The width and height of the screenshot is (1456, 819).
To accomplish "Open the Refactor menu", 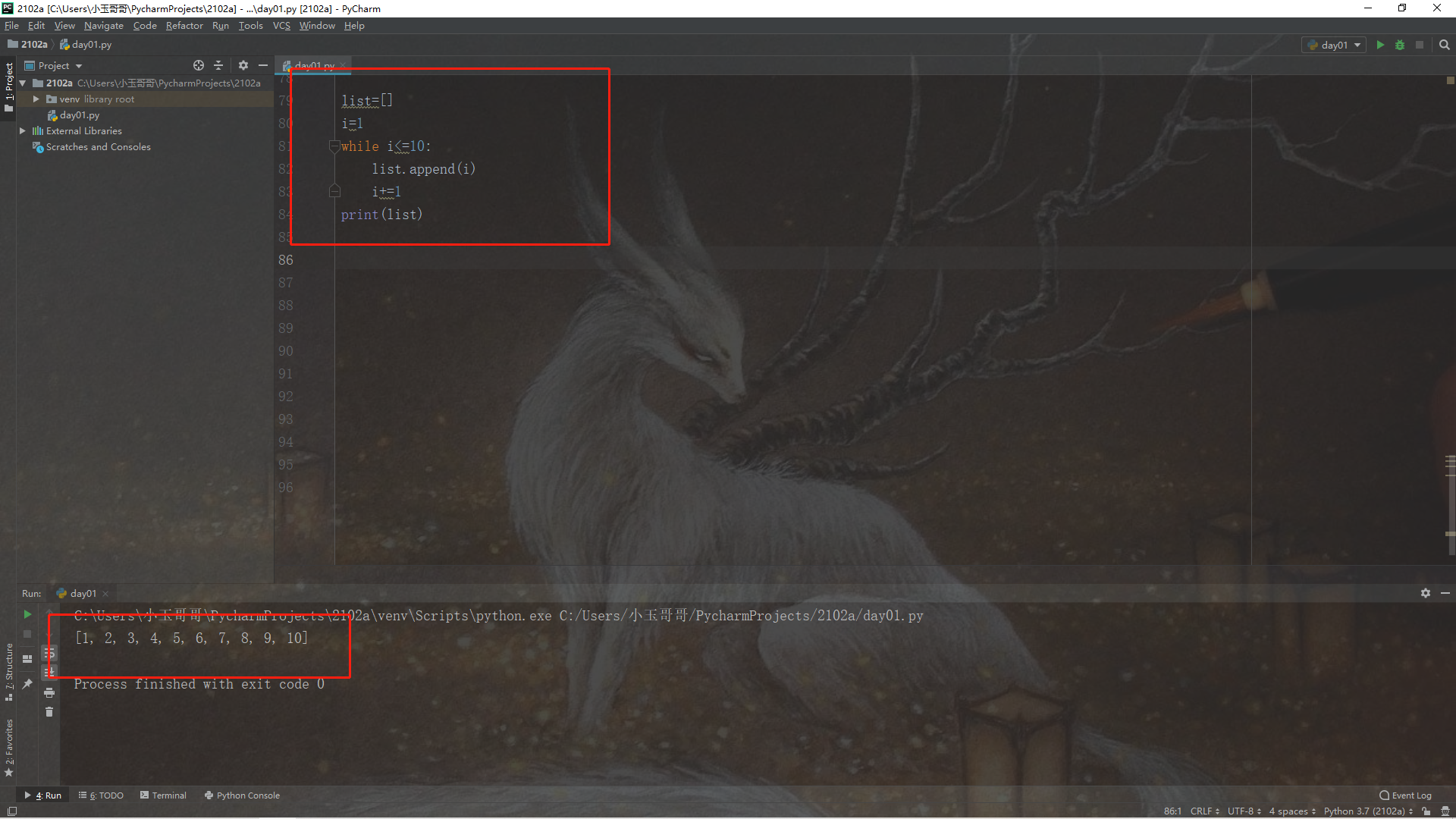I will [x=184, y=26].
